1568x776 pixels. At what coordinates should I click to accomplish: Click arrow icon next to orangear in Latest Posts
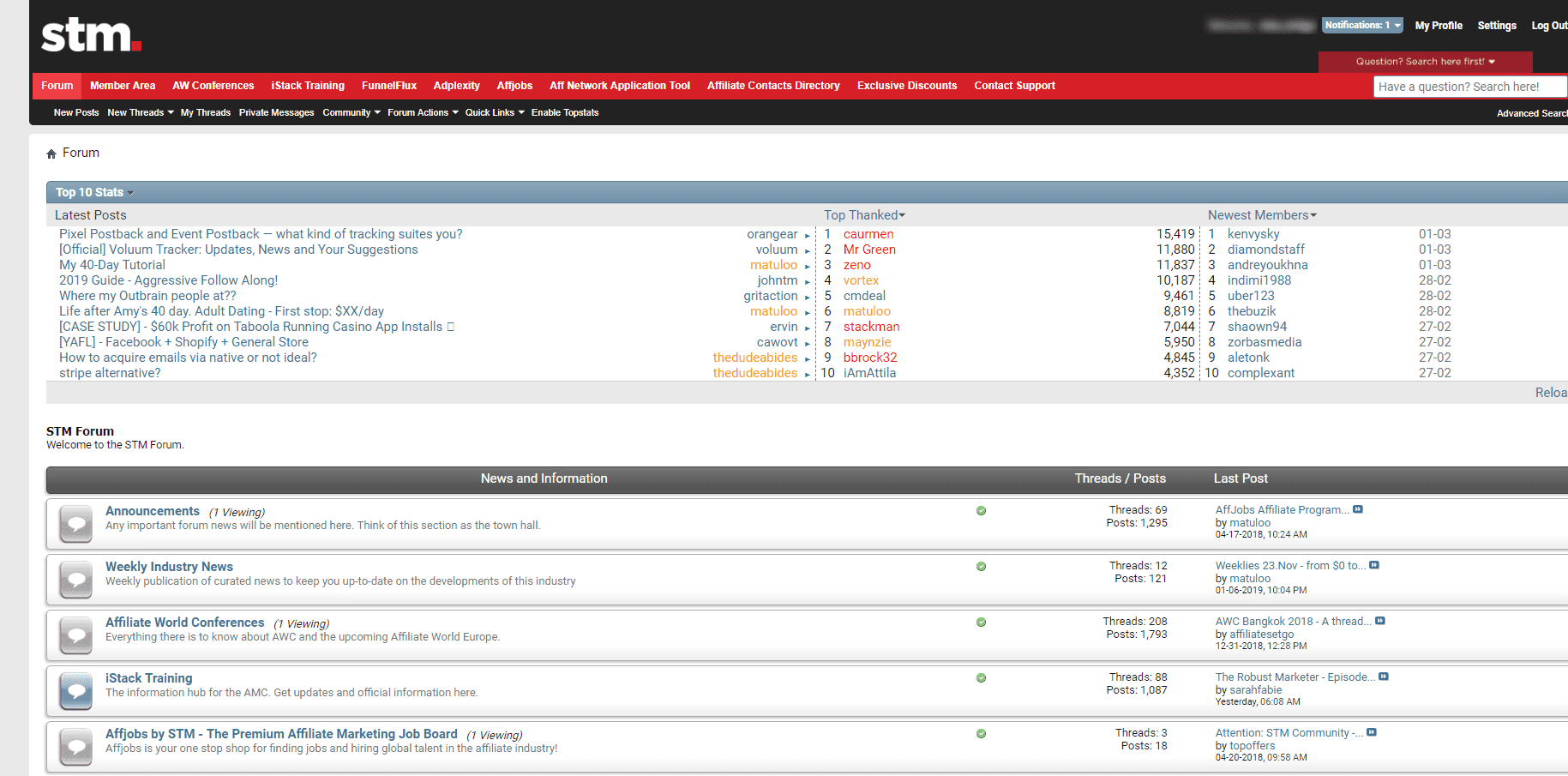[807, 236]
